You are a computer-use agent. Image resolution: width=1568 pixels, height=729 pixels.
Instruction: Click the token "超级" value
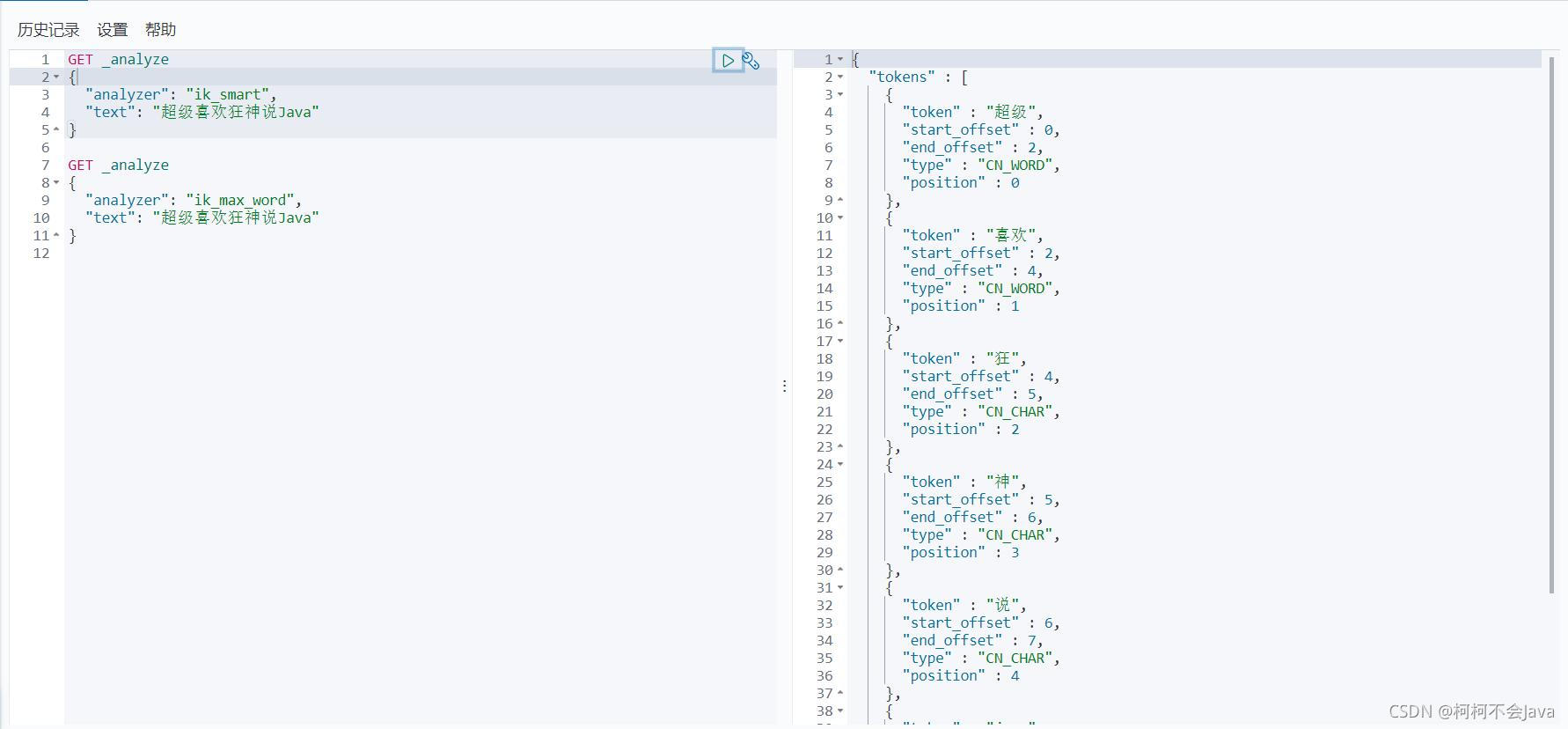[1010, 113]
